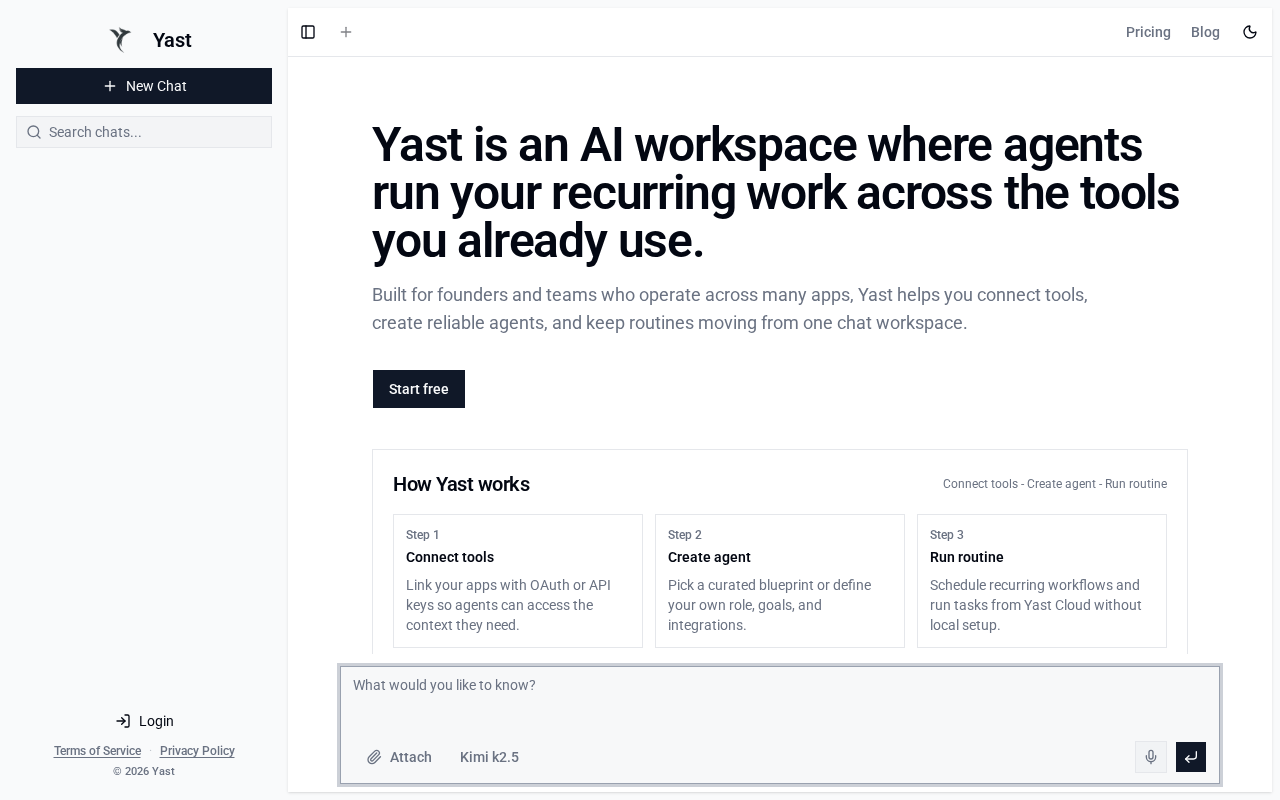The width and height of the screenshot is (1280, 800).
Task: Click in the 'What would you like to know?' box
Action: click(780, 700)
